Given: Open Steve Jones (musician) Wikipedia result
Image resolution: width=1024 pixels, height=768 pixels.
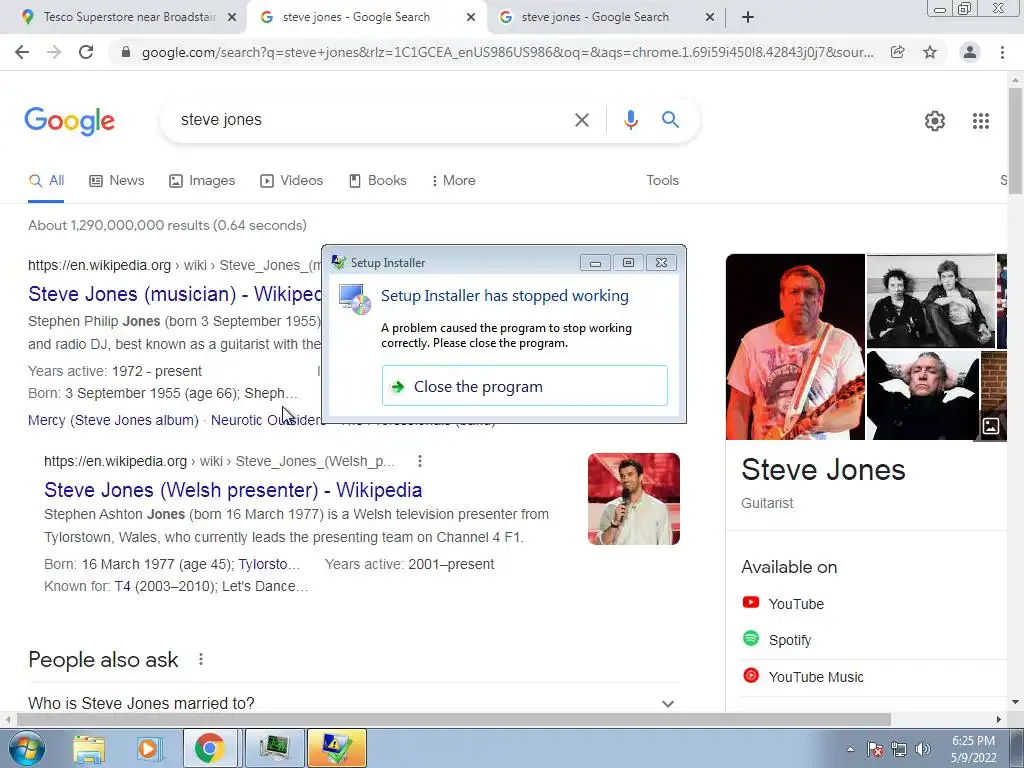Looking at the screenshot, I should coord(175,294).
